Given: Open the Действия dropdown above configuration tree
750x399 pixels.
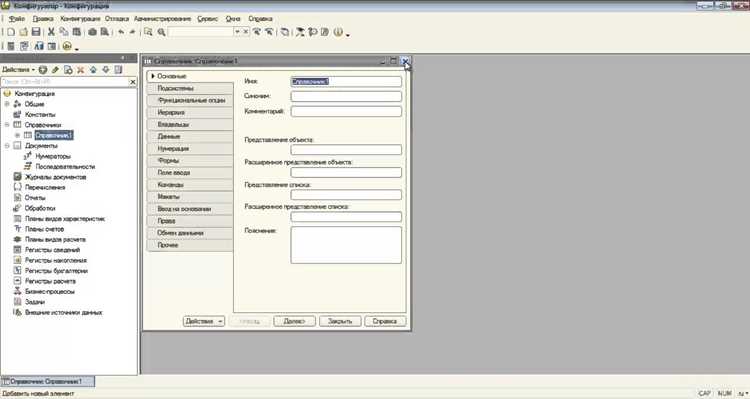Looking at the screenshot, I should (18, 70).
